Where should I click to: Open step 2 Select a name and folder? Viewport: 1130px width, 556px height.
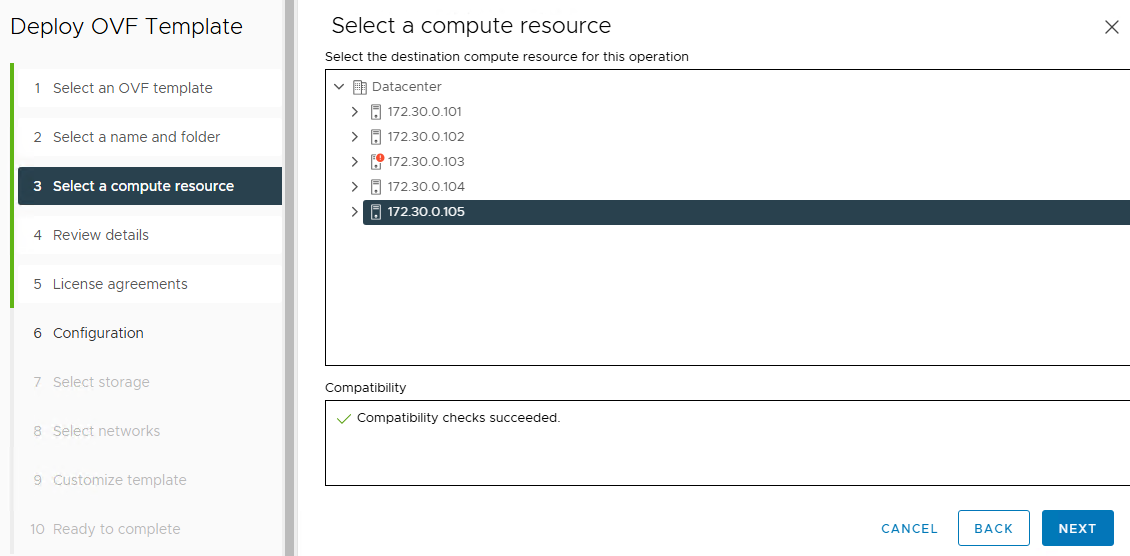pyautogui.click(x=136, y=137)
